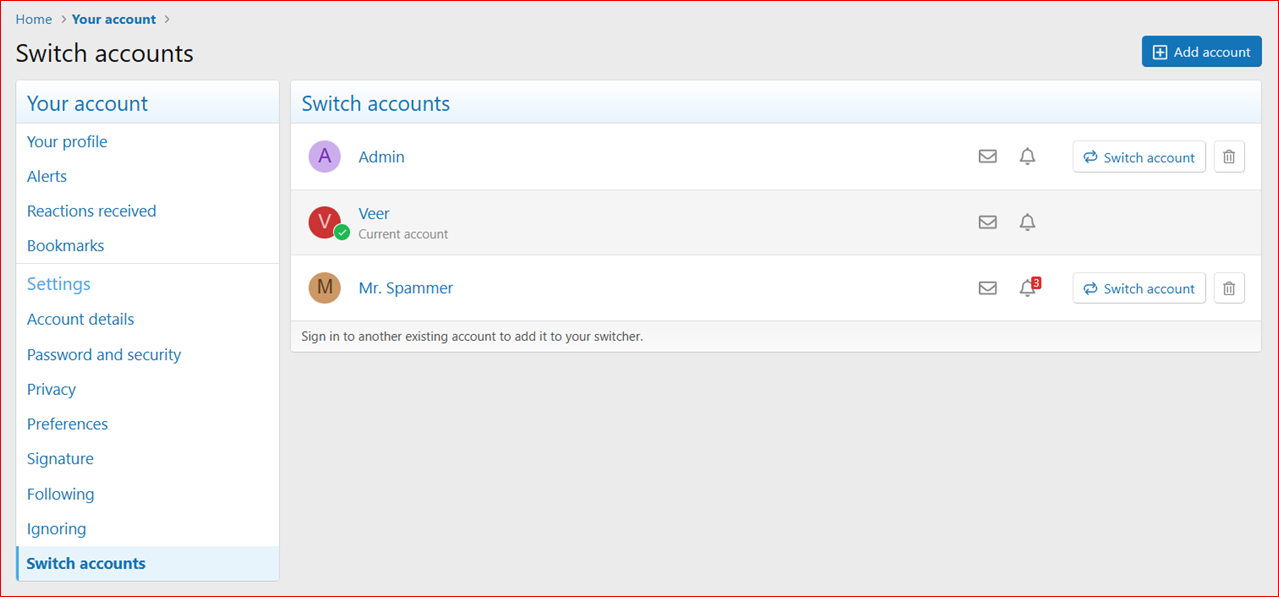The image size is (1279, 597).
Task: Click the Add account button
Action: (1201, 52)
